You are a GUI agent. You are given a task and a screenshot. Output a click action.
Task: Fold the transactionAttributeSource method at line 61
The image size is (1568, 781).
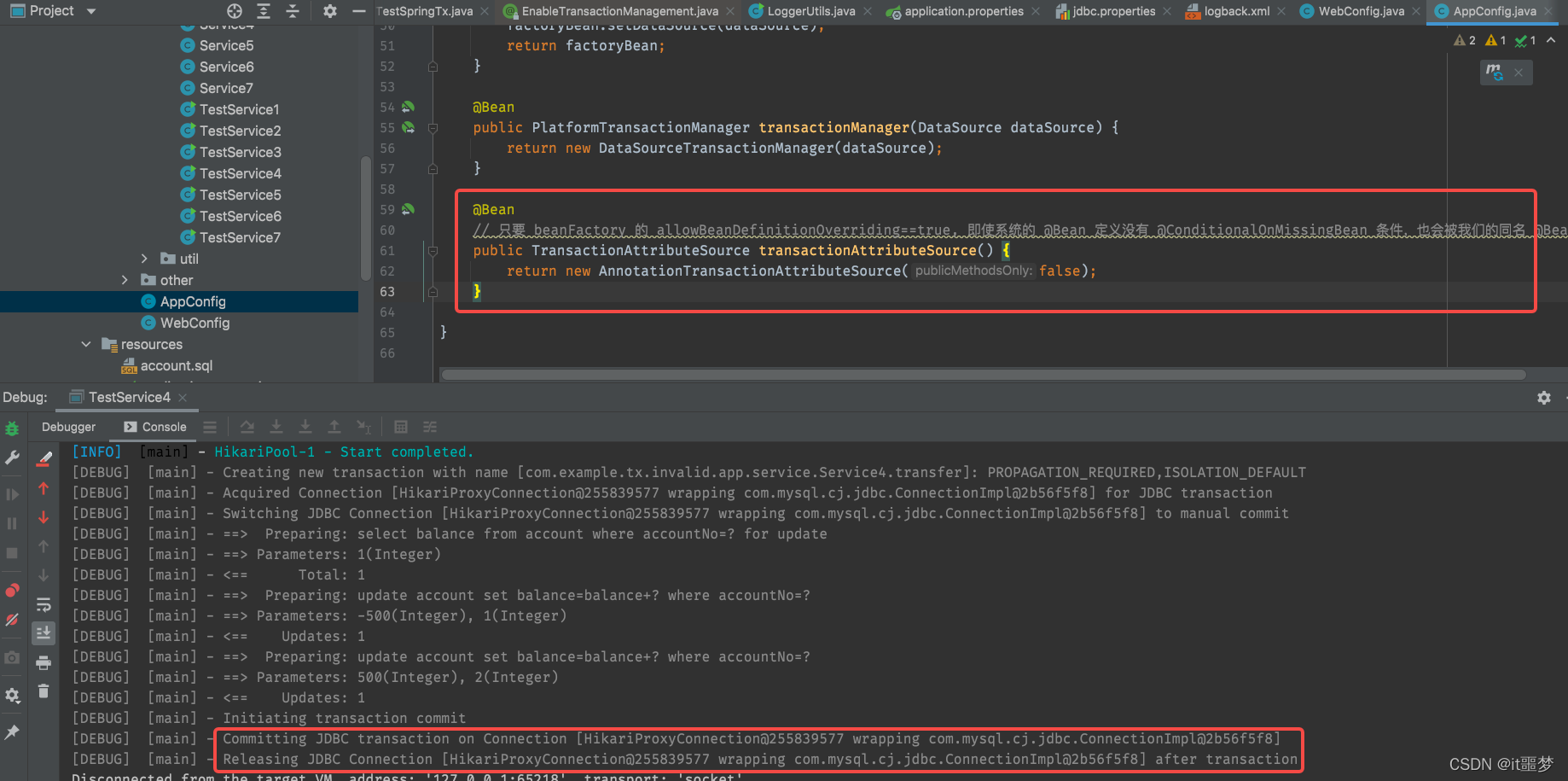click(433, 251)
